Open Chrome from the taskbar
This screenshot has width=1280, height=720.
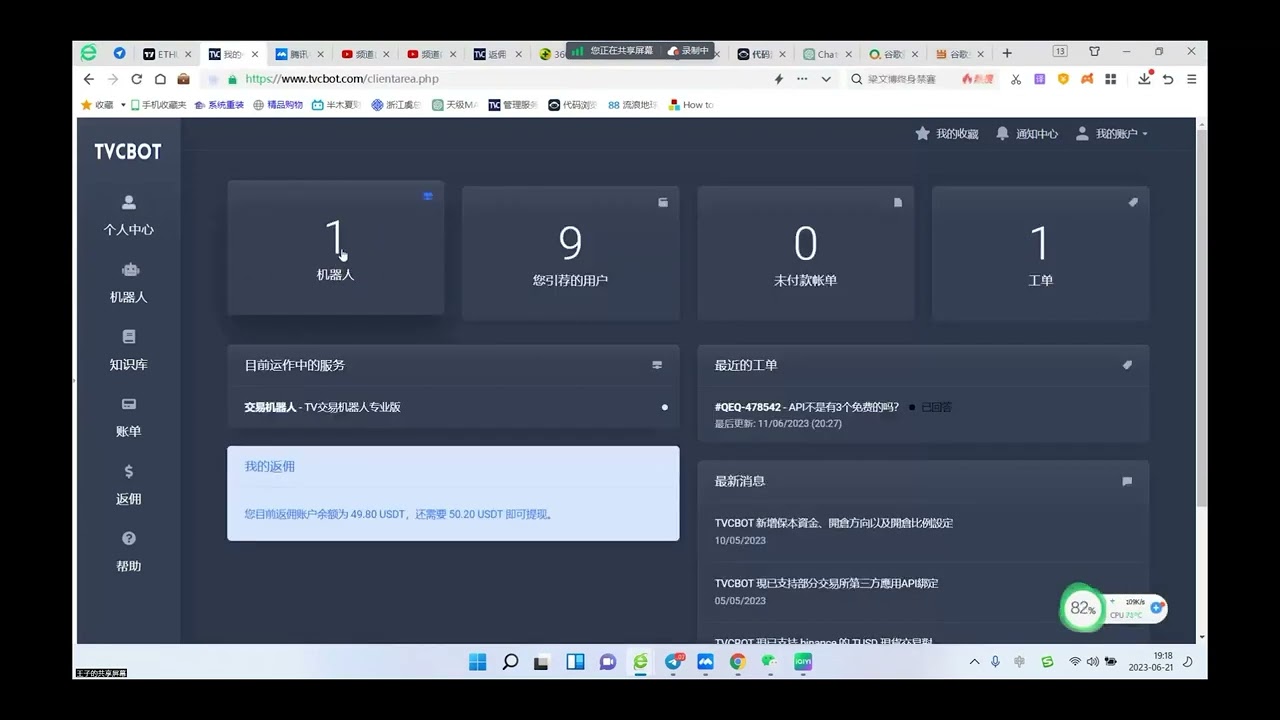point(738,662)
